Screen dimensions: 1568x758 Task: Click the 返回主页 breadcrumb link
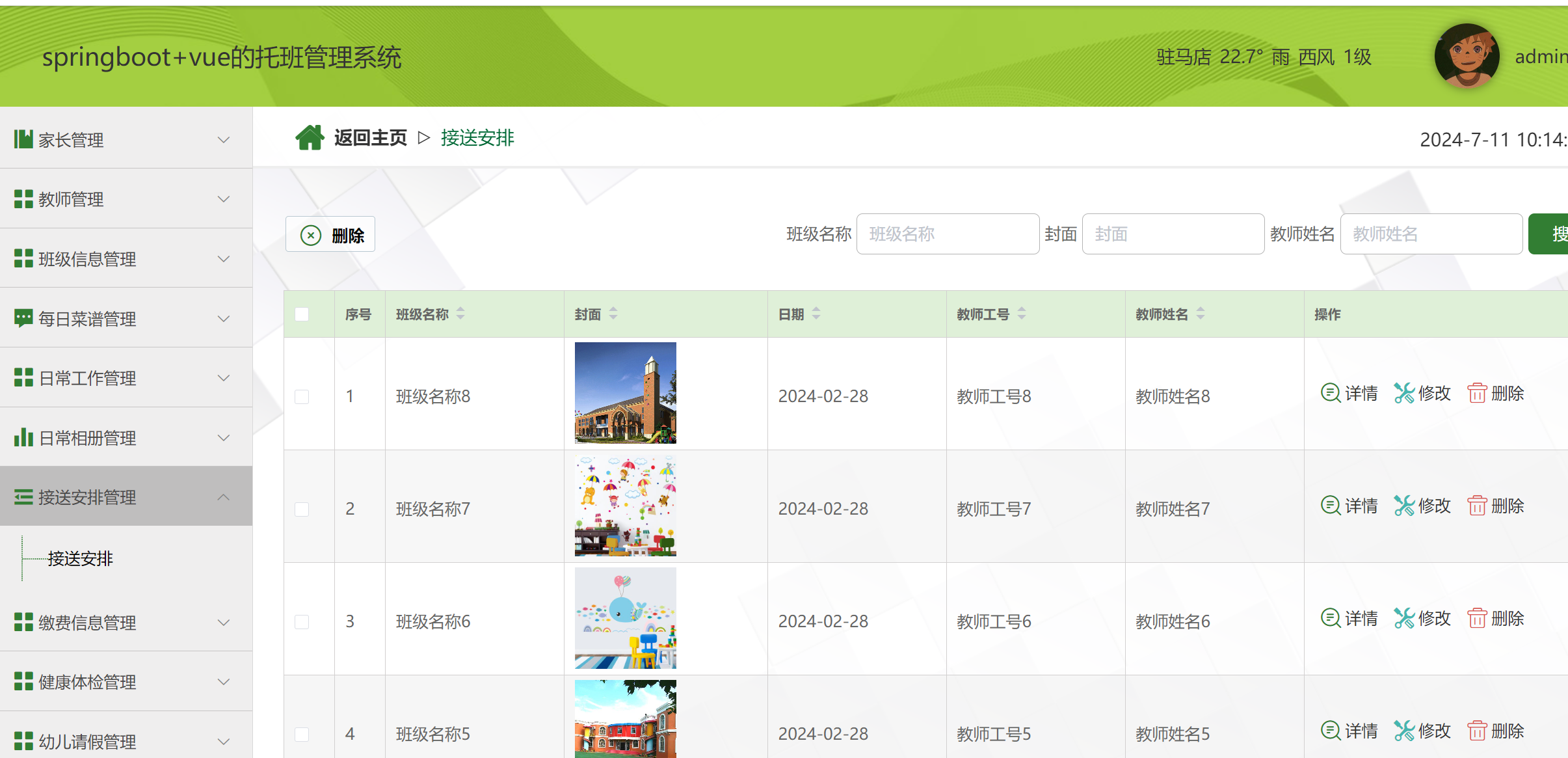[x=370, y=138]
